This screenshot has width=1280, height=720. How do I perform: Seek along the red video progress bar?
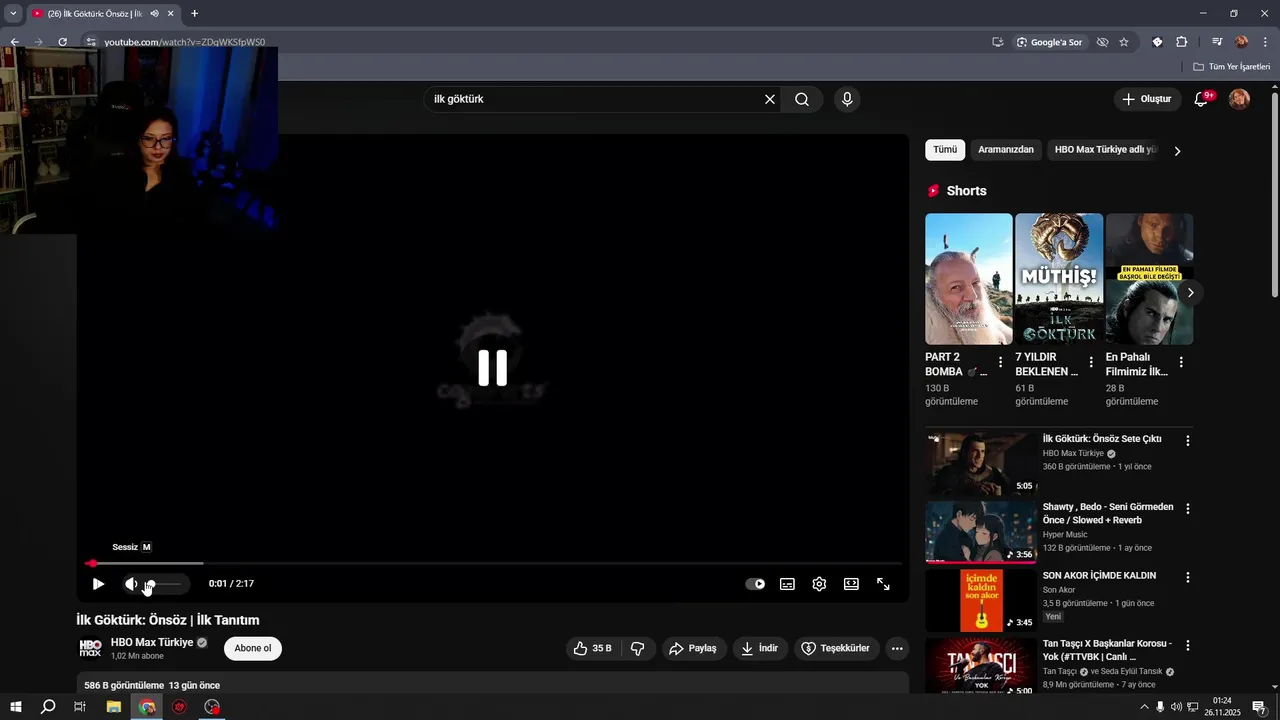[x=493, y=563]
